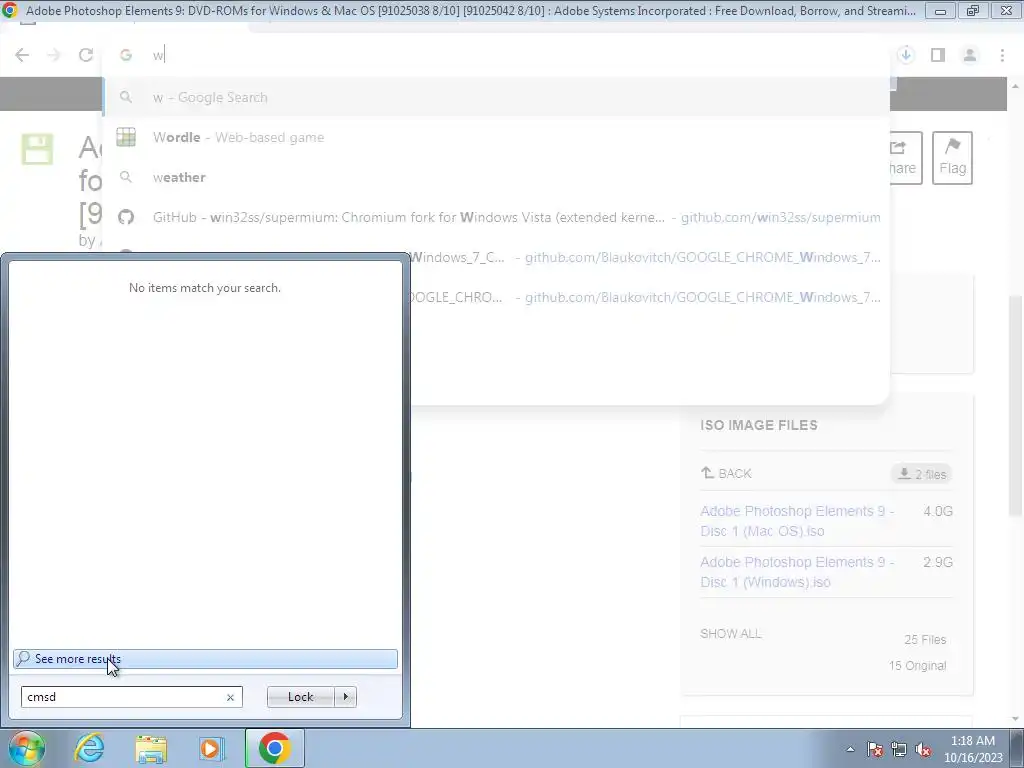The width and height of the screenshot is (1024, 768).
Task: Open the GOOGLE_CHROME_Windows_7_C suggestion link
Action: (x=650, y=257)
